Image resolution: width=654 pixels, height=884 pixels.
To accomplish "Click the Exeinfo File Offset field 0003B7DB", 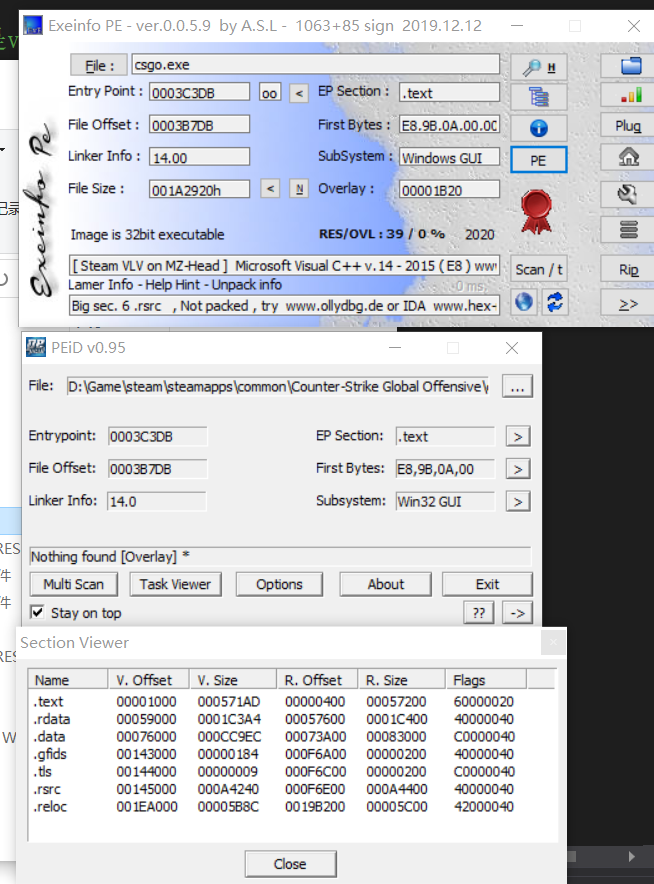I will pyautogui.click(x=199, y=125).
